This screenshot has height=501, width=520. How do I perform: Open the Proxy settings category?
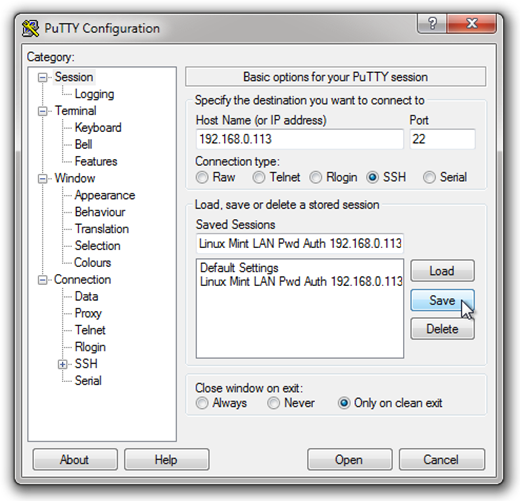pyautogui.click(x=88, y=313)
